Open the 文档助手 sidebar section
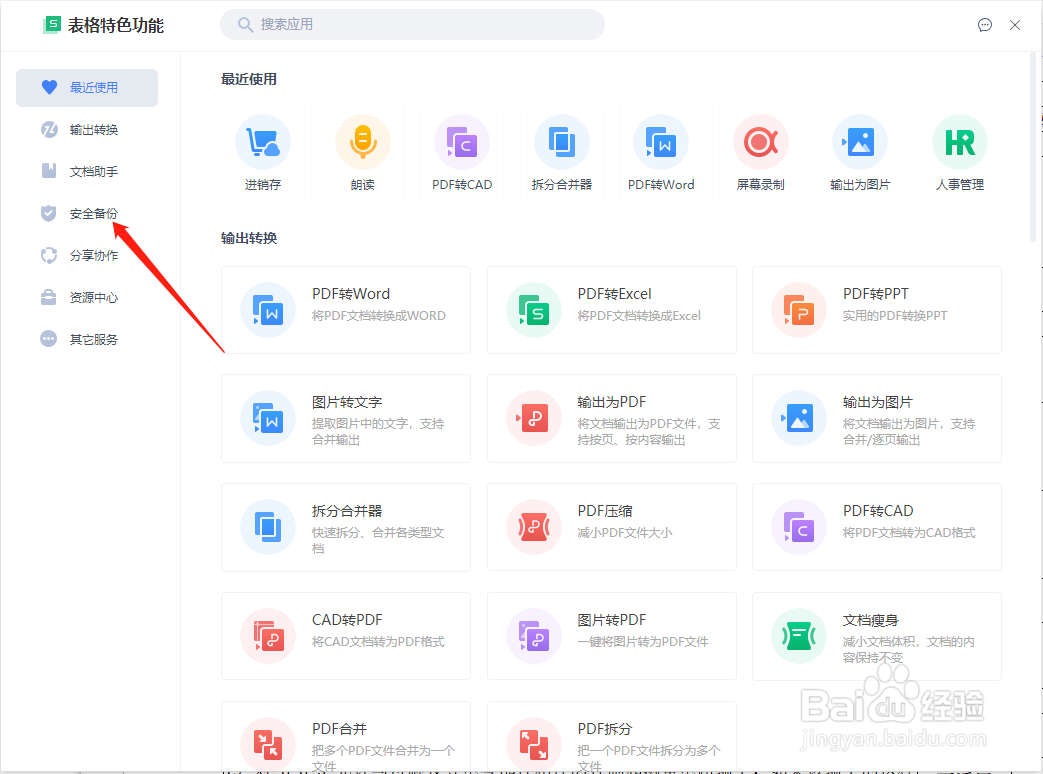This screenshot has height=774, width=1043. pos(86,171)
